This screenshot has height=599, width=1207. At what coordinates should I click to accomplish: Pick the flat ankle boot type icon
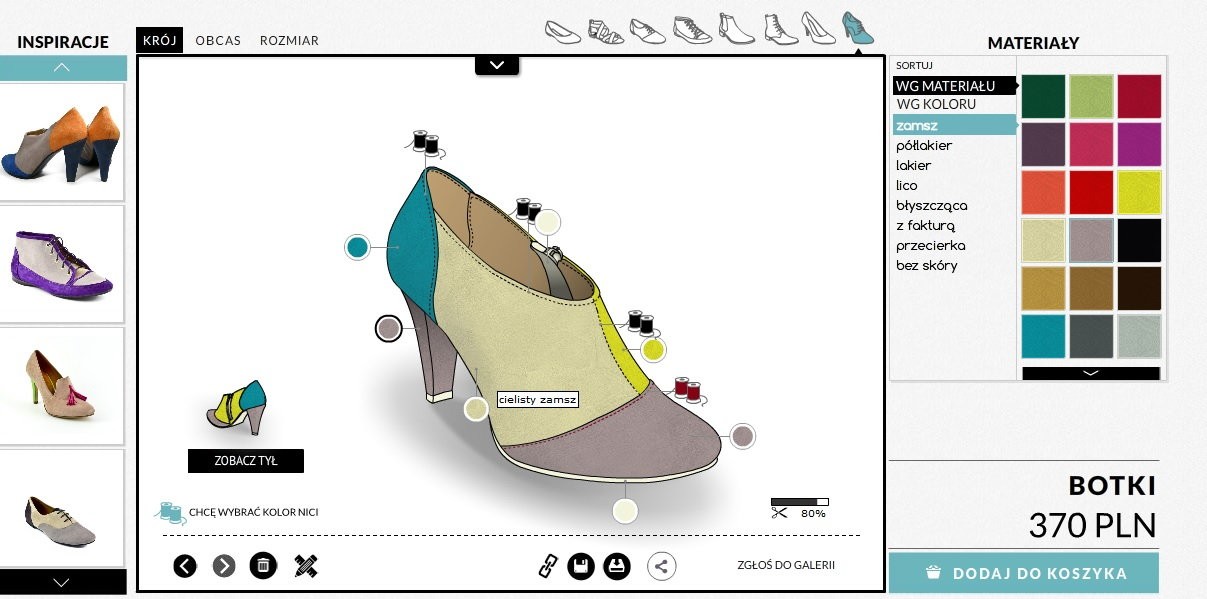coord(736,28)
